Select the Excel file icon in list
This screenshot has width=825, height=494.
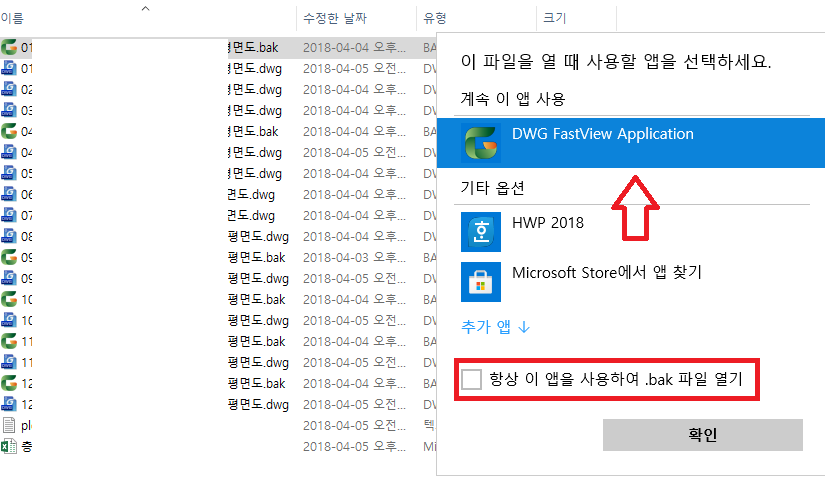coord(9,446)
